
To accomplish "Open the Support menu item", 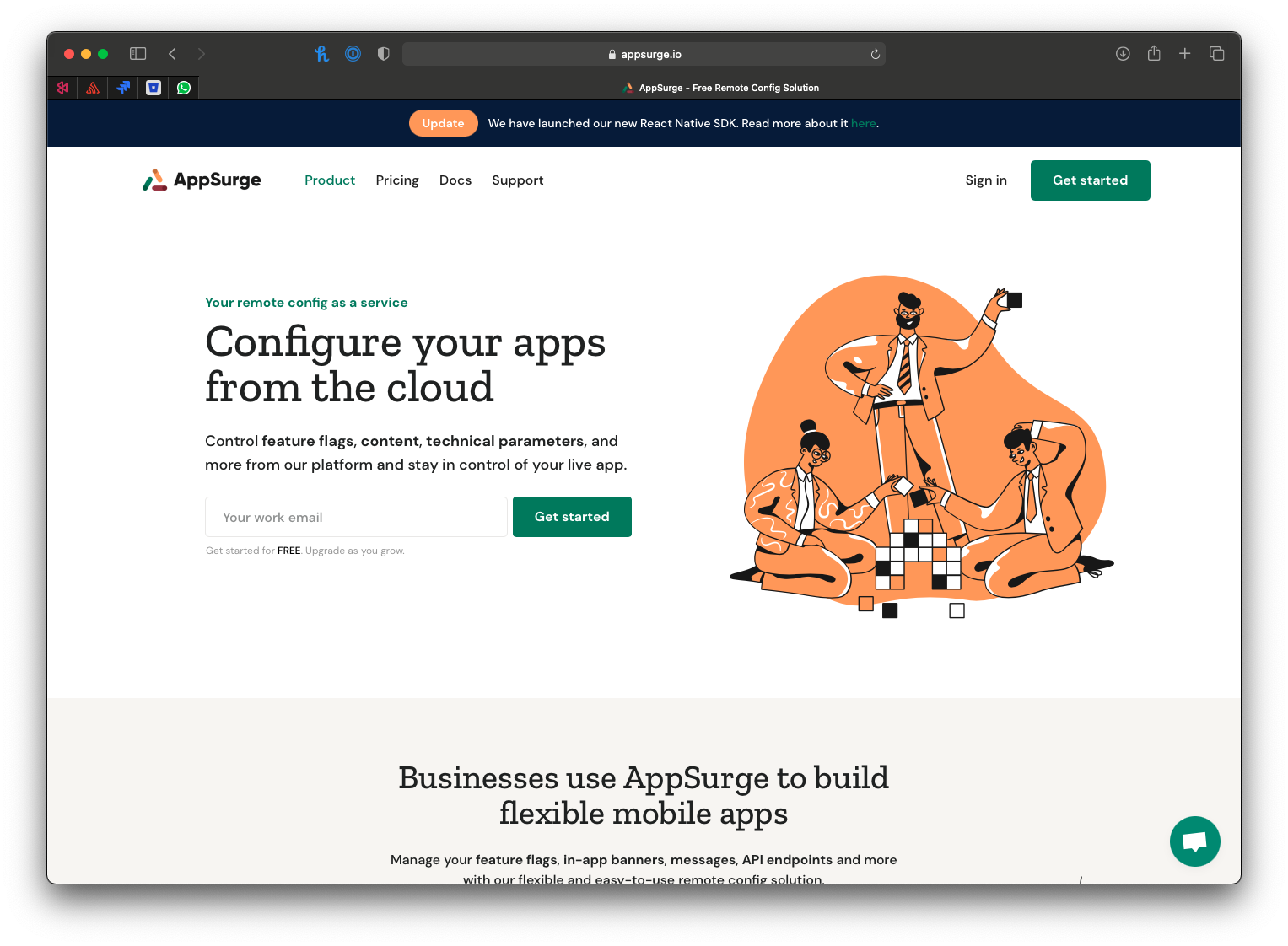I will click(518, 180).
